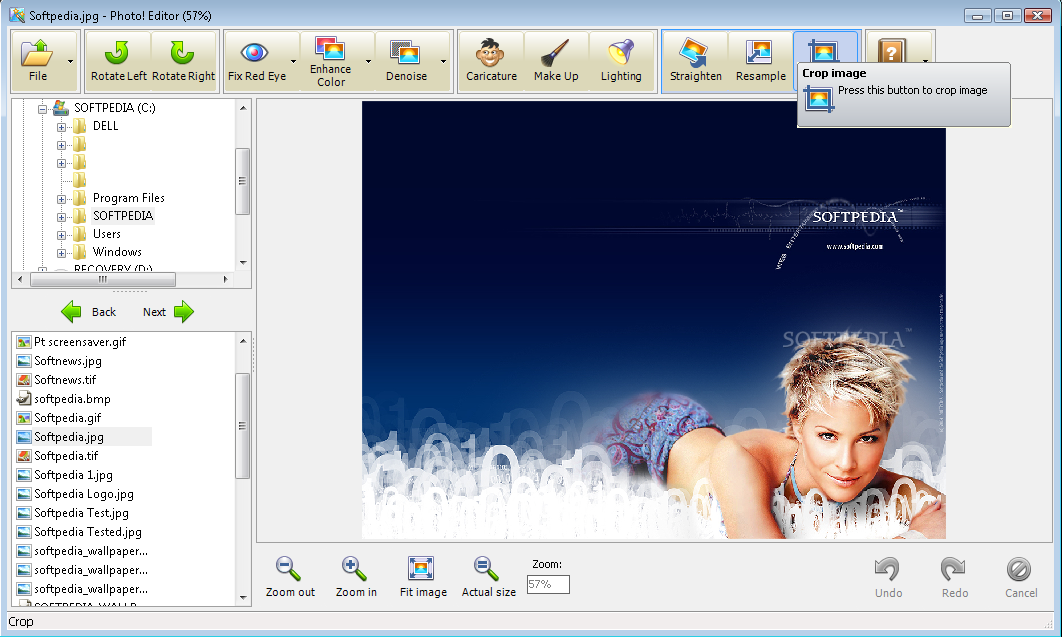Screen dimensions: 1062x637
Task: Zoom in on the image
Action: (356, 577)
